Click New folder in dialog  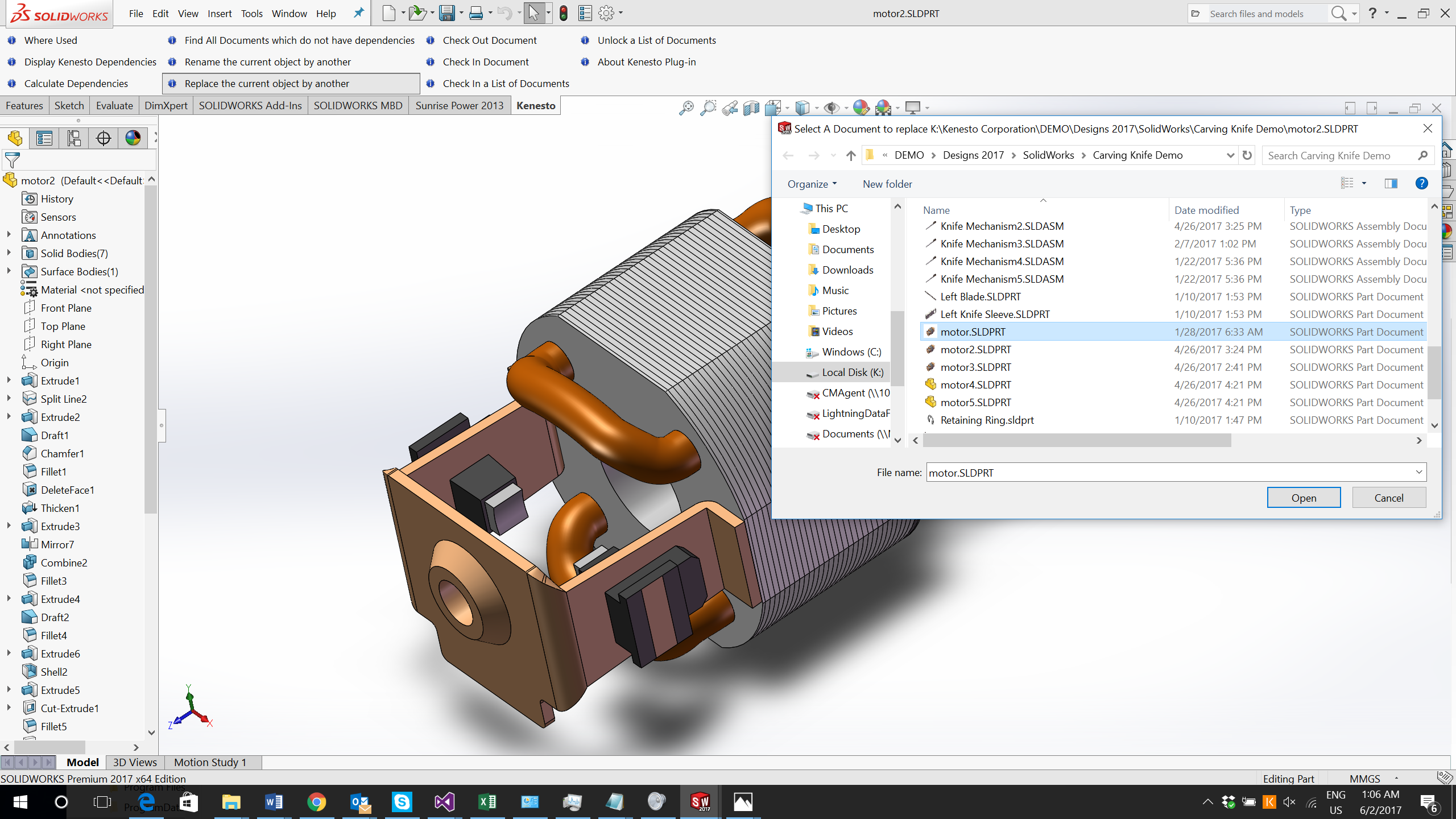(x=887, y=184)
